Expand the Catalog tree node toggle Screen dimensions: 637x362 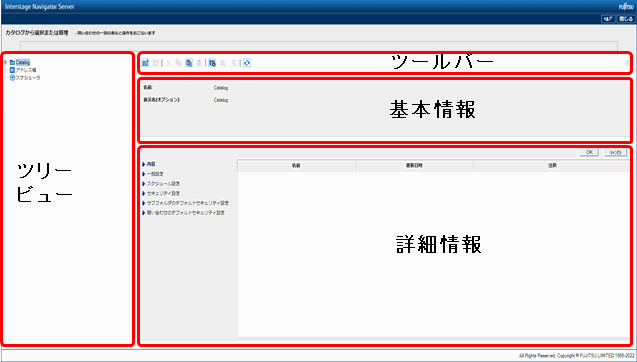5,63
